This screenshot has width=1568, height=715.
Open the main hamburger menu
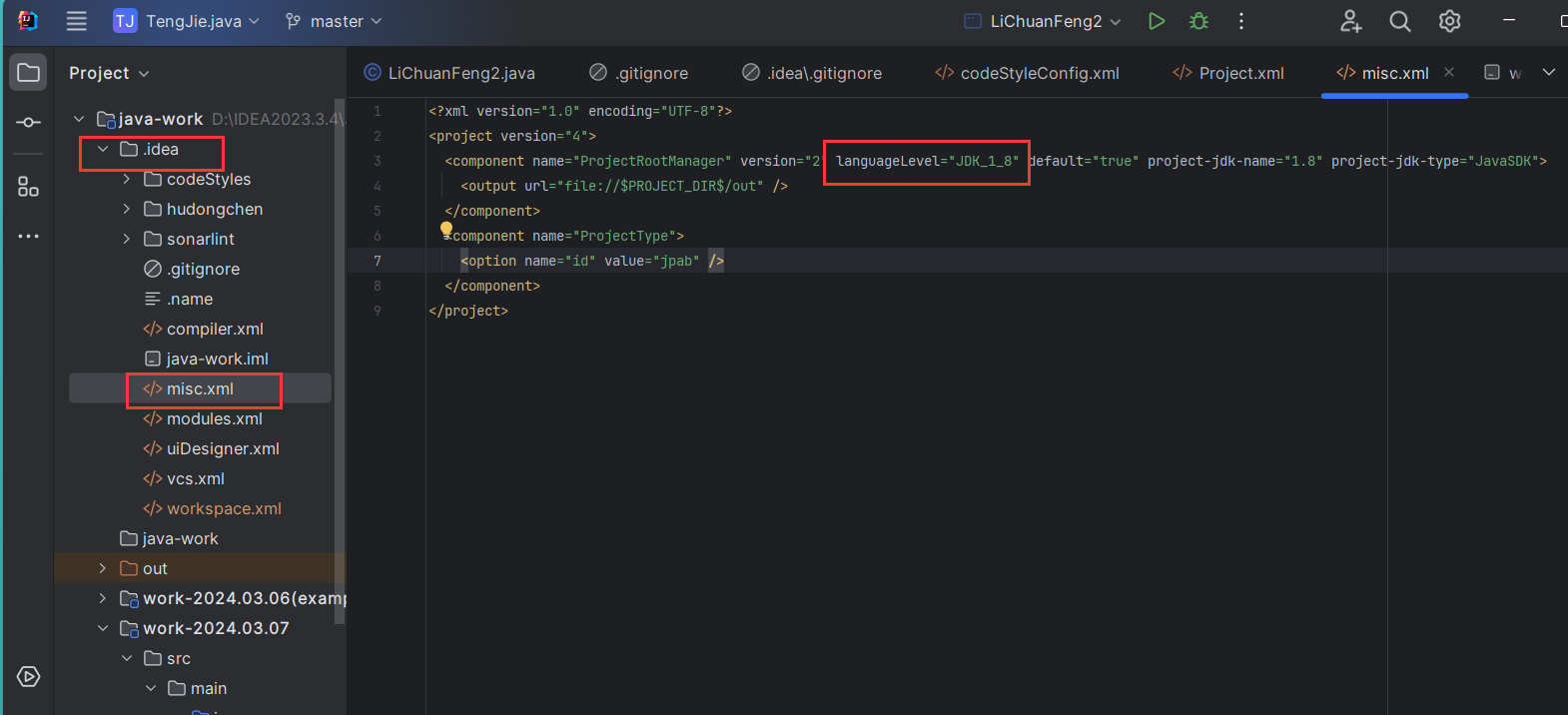pyautogui.click(x=76, y=21)
